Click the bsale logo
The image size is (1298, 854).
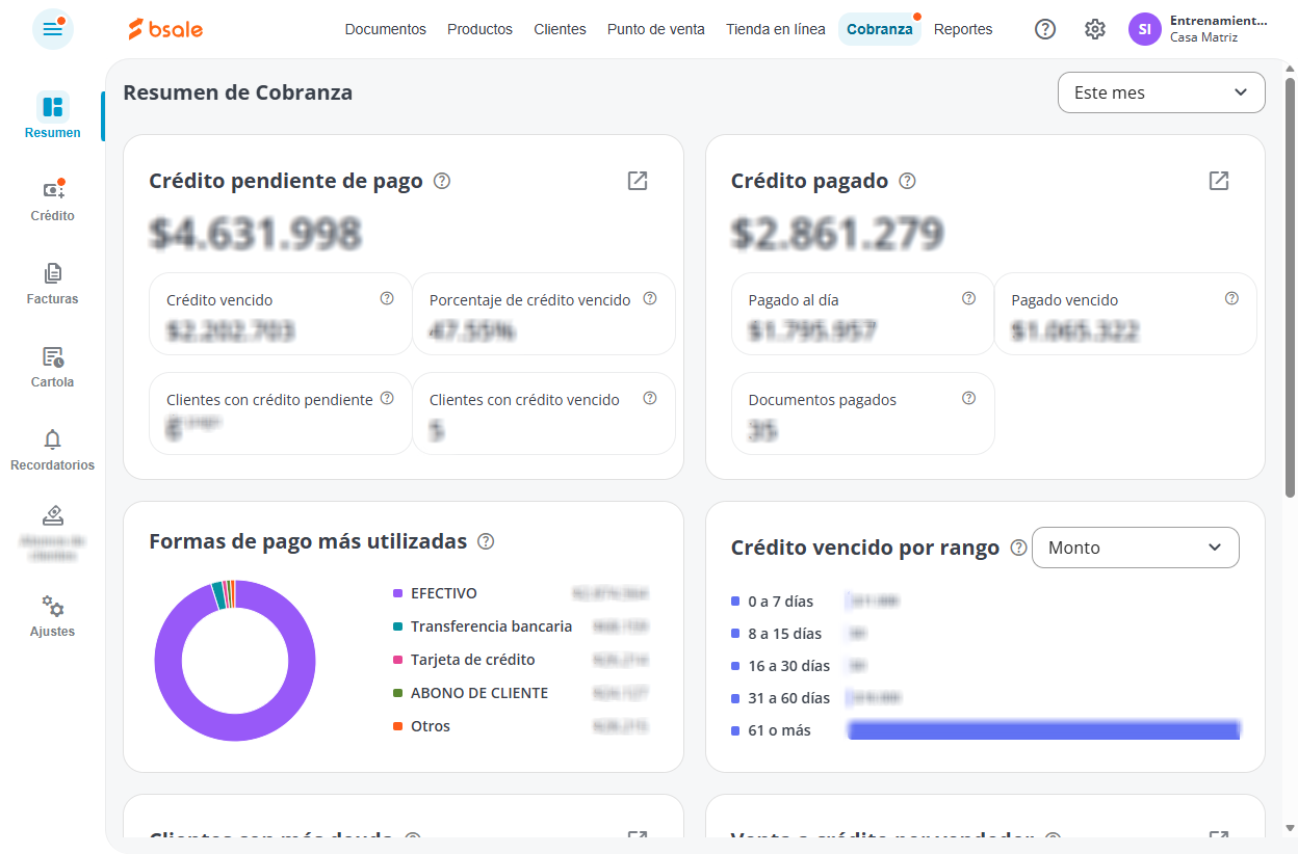[x=166, y=29]
